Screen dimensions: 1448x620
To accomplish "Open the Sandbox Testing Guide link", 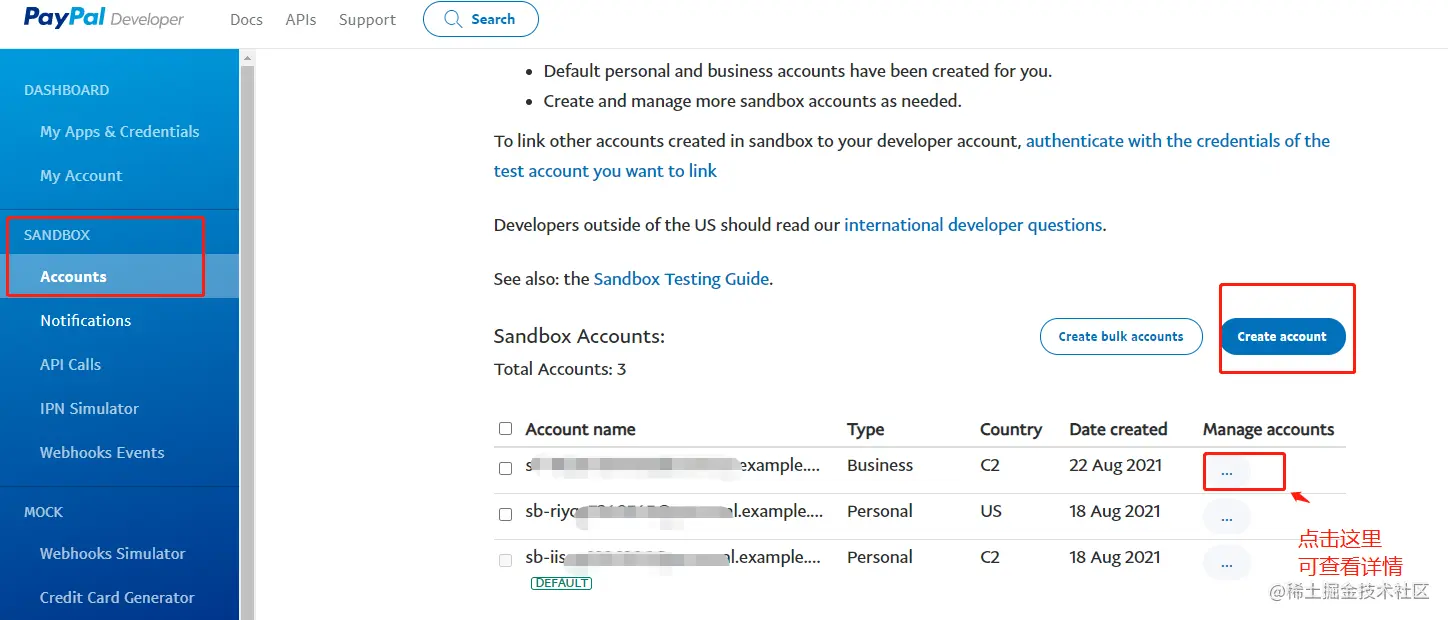I will [x=681, y=279].
